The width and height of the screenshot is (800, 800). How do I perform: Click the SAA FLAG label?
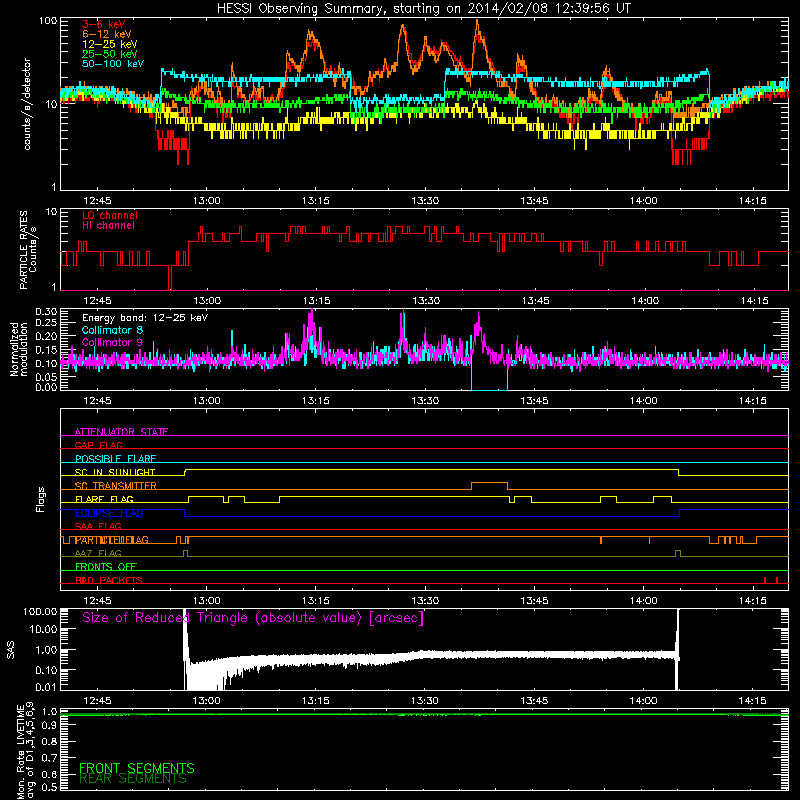98,526
